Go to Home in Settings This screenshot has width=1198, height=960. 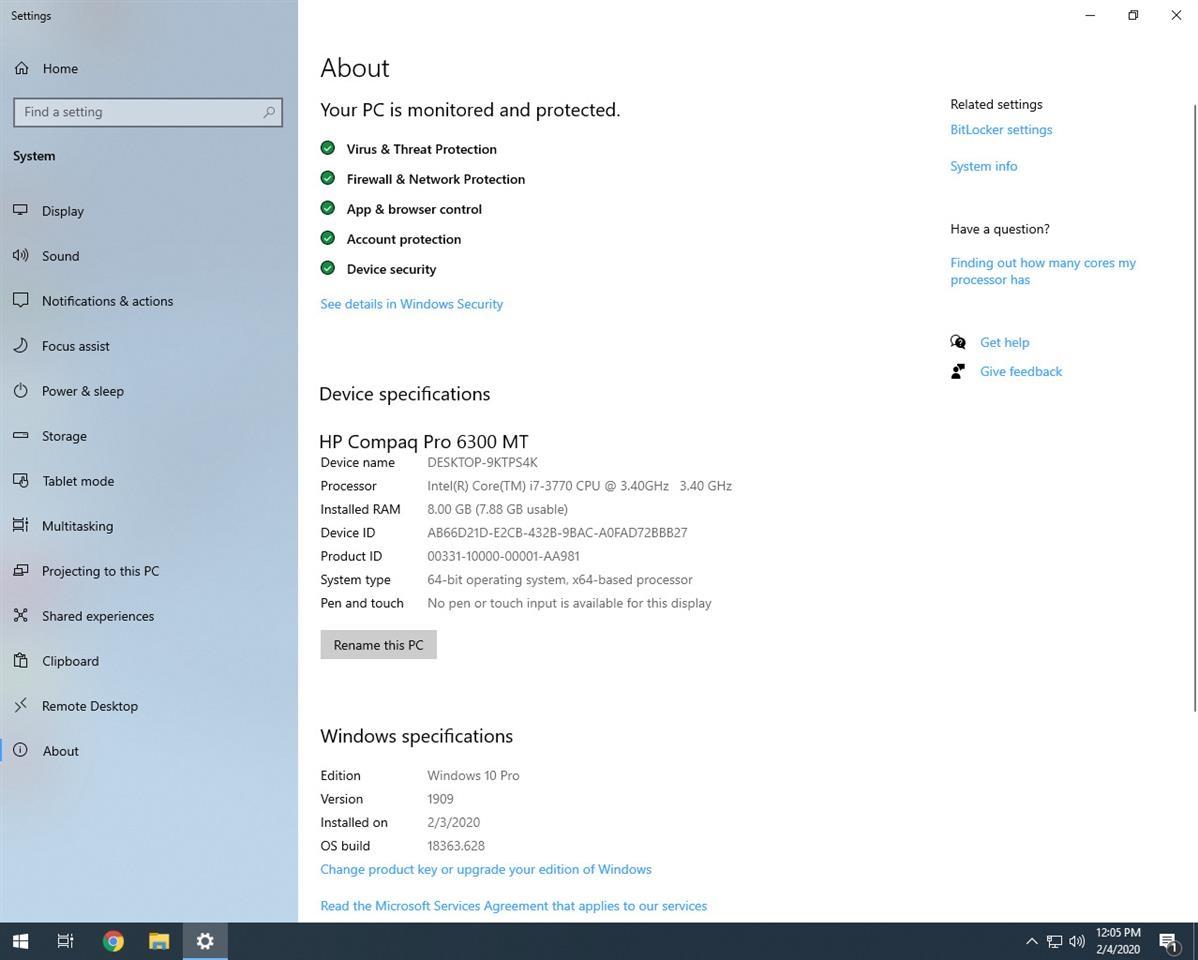pos(60,69)
